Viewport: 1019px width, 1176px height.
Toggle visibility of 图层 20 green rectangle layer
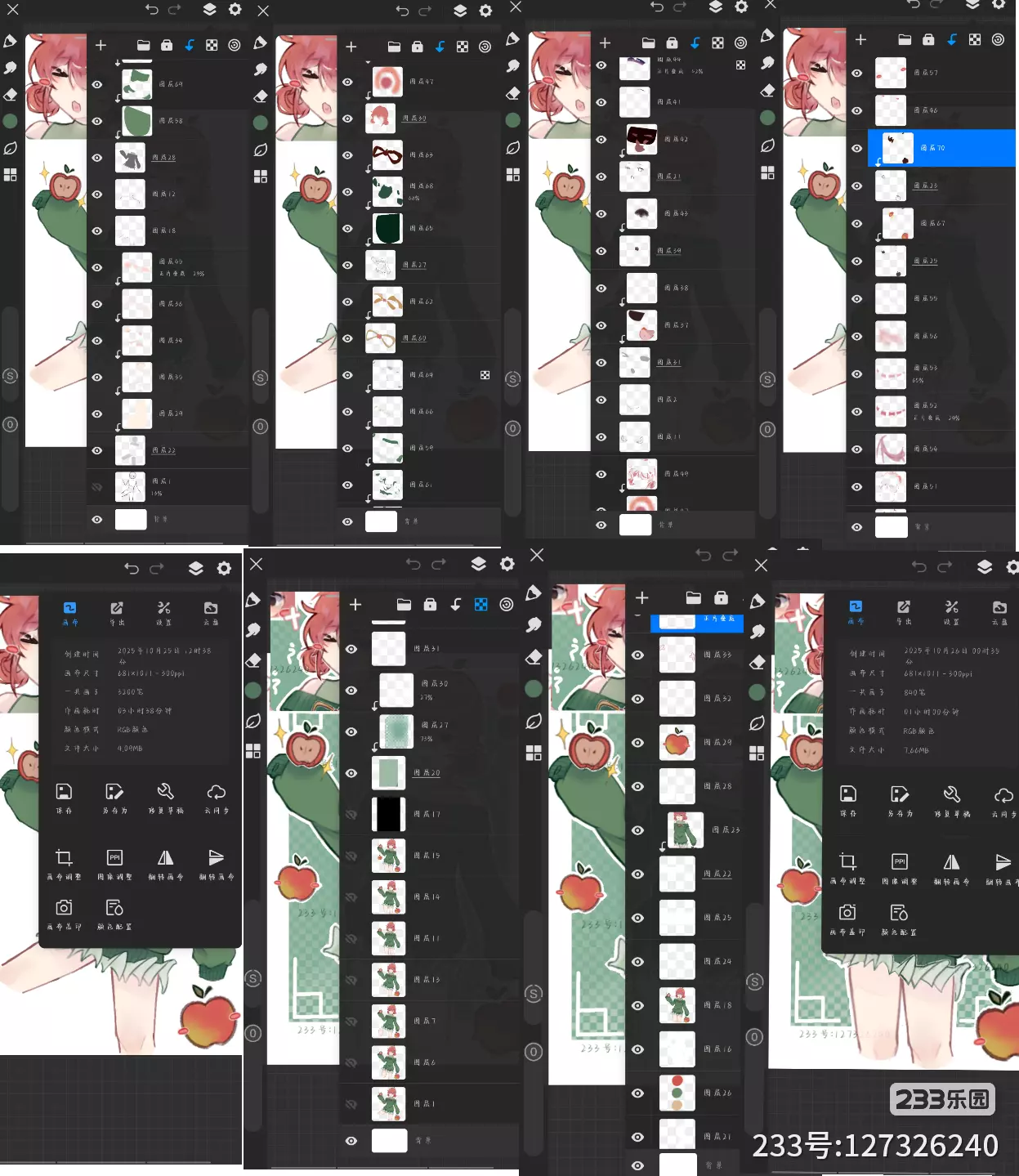(x=351, y=772)
